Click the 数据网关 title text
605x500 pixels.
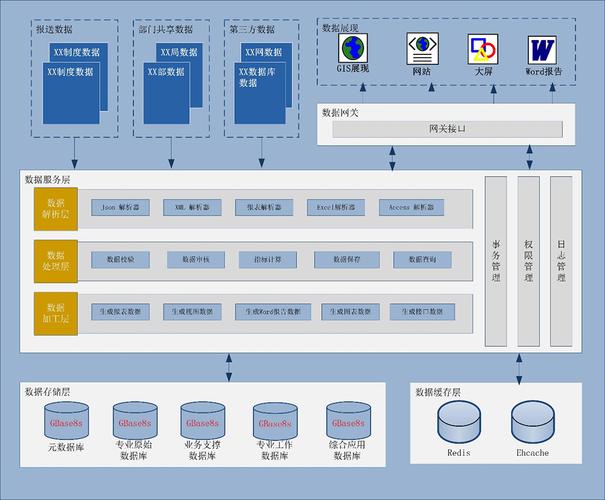[x=340, y=113]
